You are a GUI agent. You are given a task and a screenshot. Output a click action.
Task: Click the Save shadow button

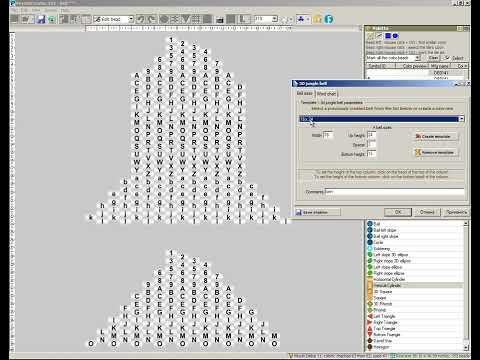[318, 212]
